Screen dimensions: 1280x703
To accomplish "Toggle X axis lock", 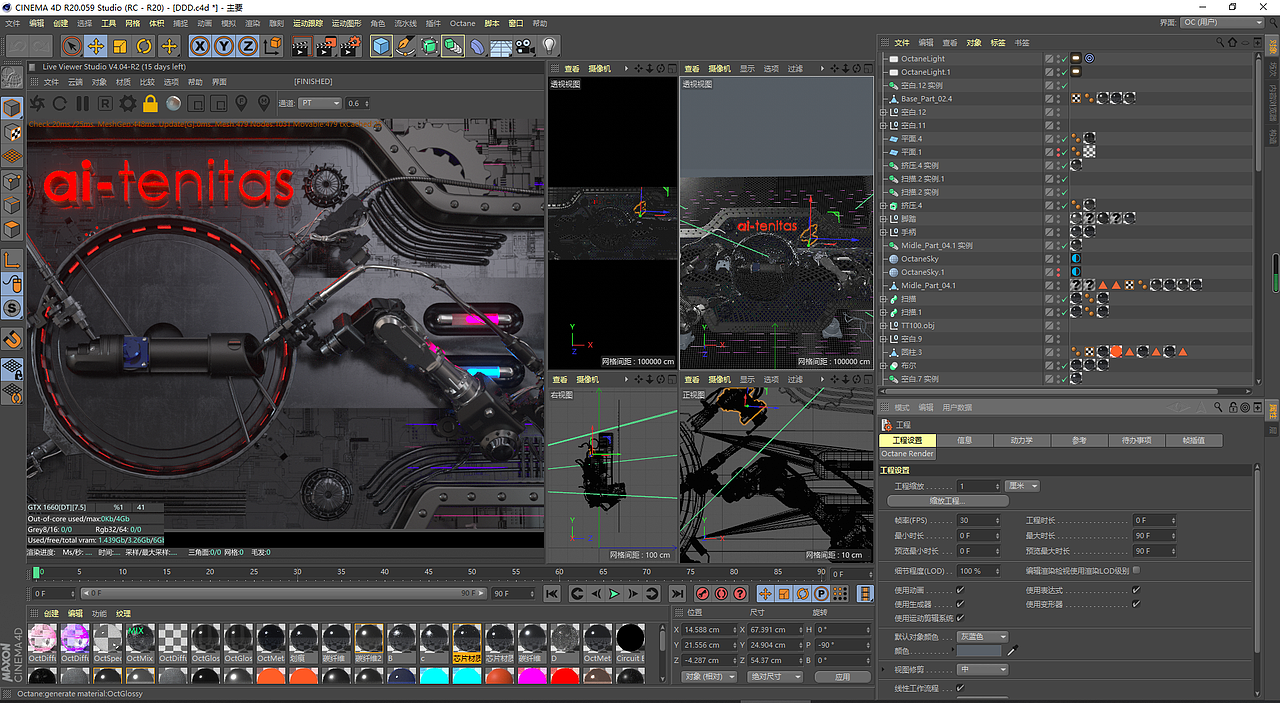I will tap(200, 46).
